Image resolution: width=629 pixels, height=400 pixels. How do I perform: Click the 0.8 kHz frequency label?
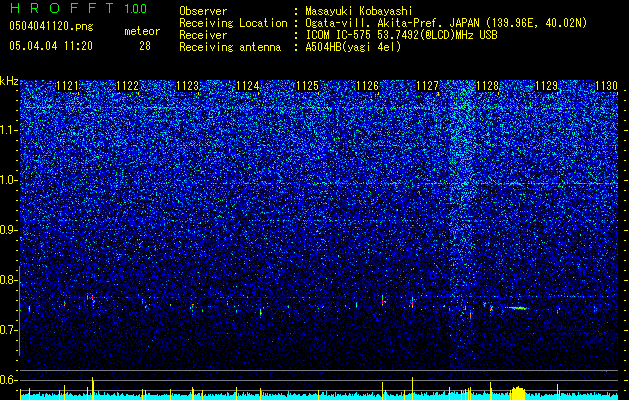point(8,280)
